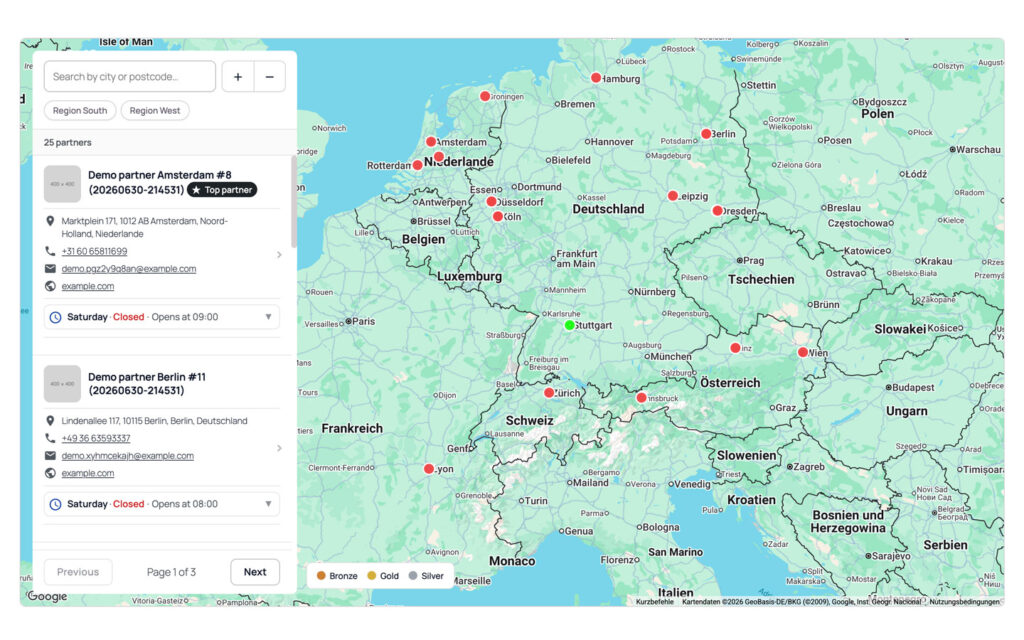Open example.com link for Amsterdam partner

click(x=88, y=286)
